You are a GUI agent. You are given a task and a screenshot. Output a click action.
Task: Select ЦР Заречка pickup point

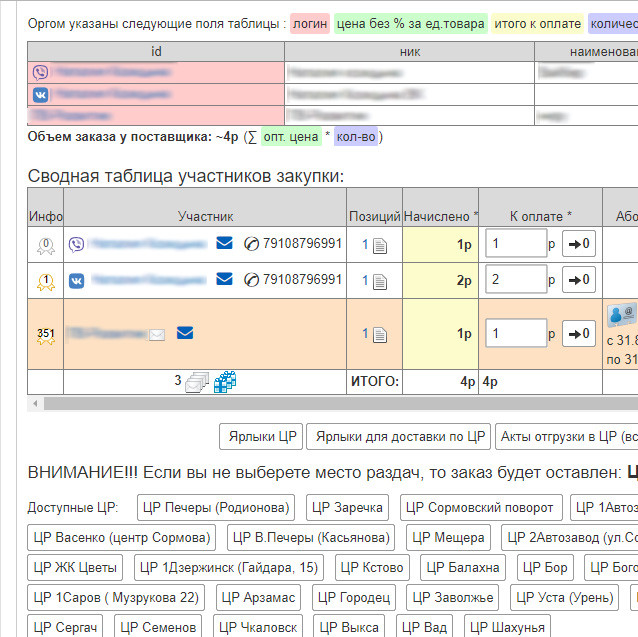(347, 507)
